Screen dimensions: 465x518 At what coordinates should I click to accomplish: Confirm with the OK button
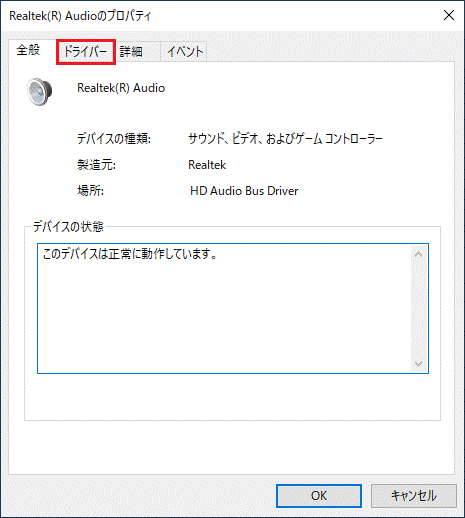[319, 496]
